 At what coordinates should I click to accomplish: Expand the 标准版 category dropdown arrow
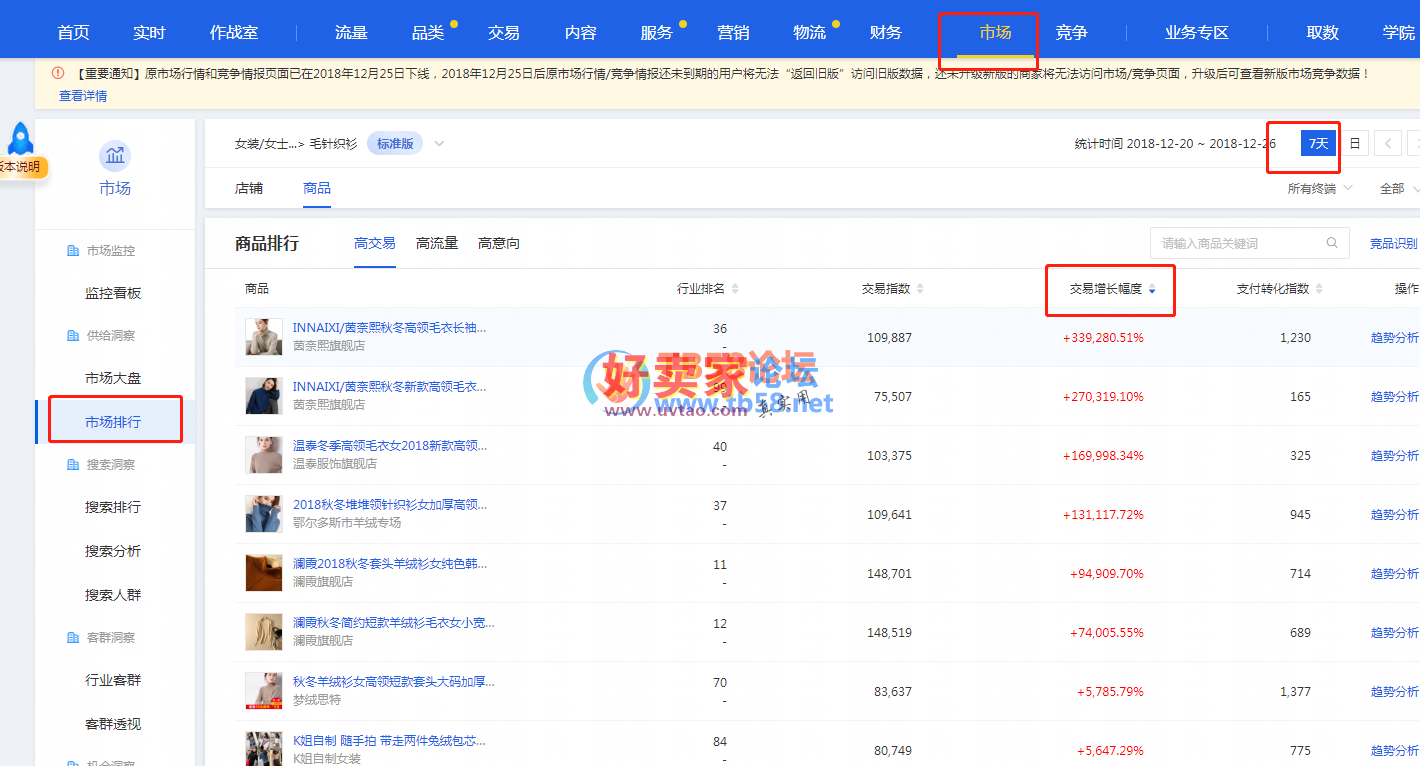click(439, 144)
